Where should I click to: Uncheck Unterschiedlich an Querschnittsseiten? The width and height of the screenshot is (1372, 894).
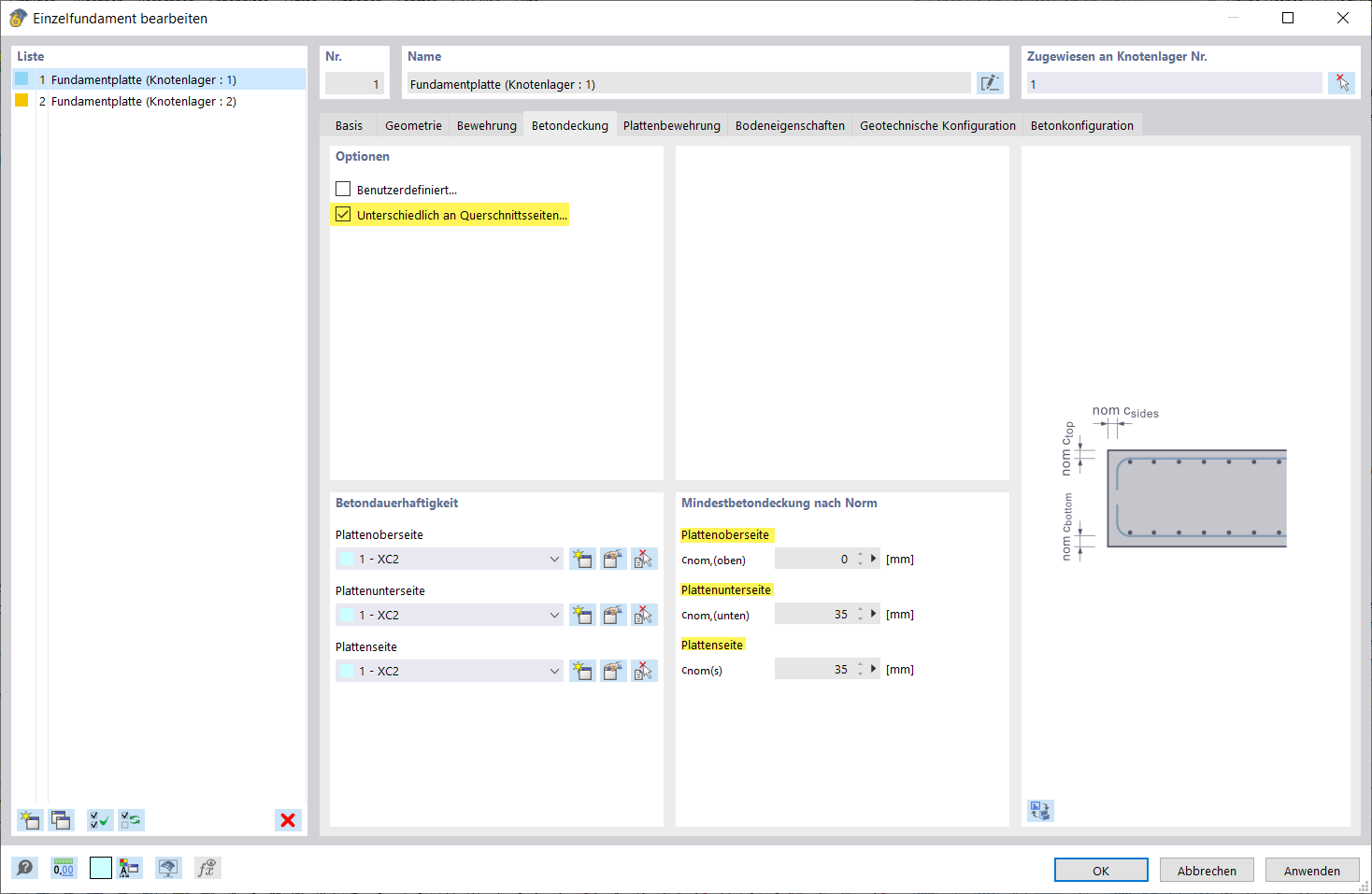point(343,214)
